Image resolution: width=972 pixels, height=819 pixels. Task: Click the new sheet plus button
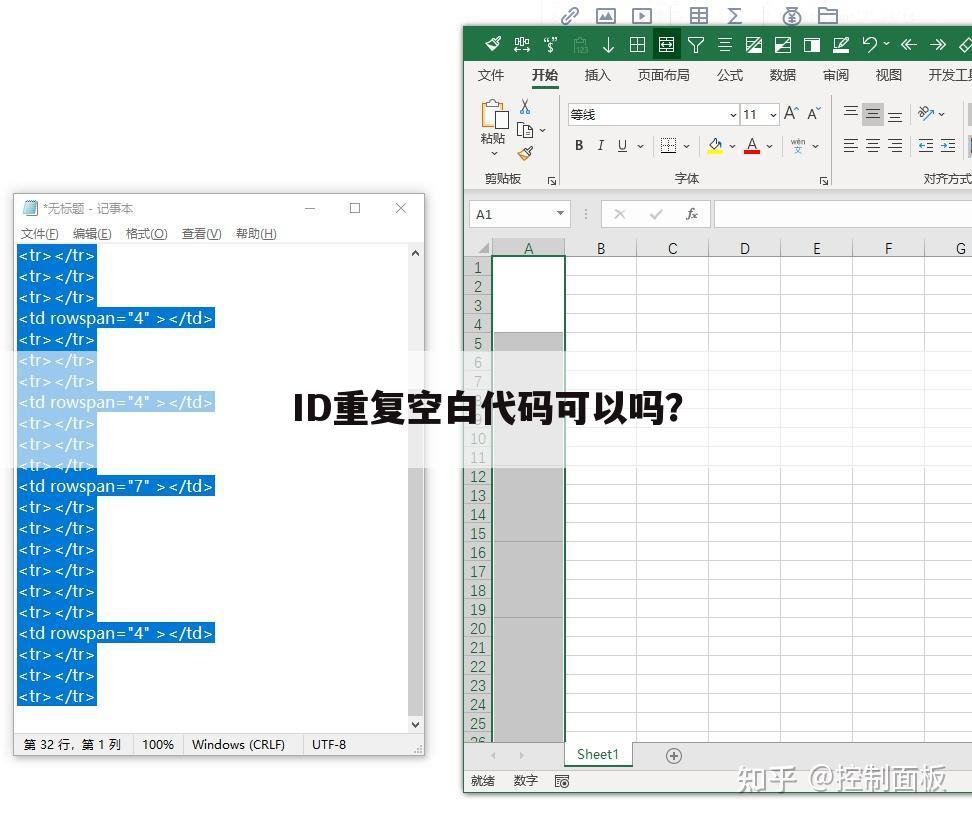coord(674,756)
